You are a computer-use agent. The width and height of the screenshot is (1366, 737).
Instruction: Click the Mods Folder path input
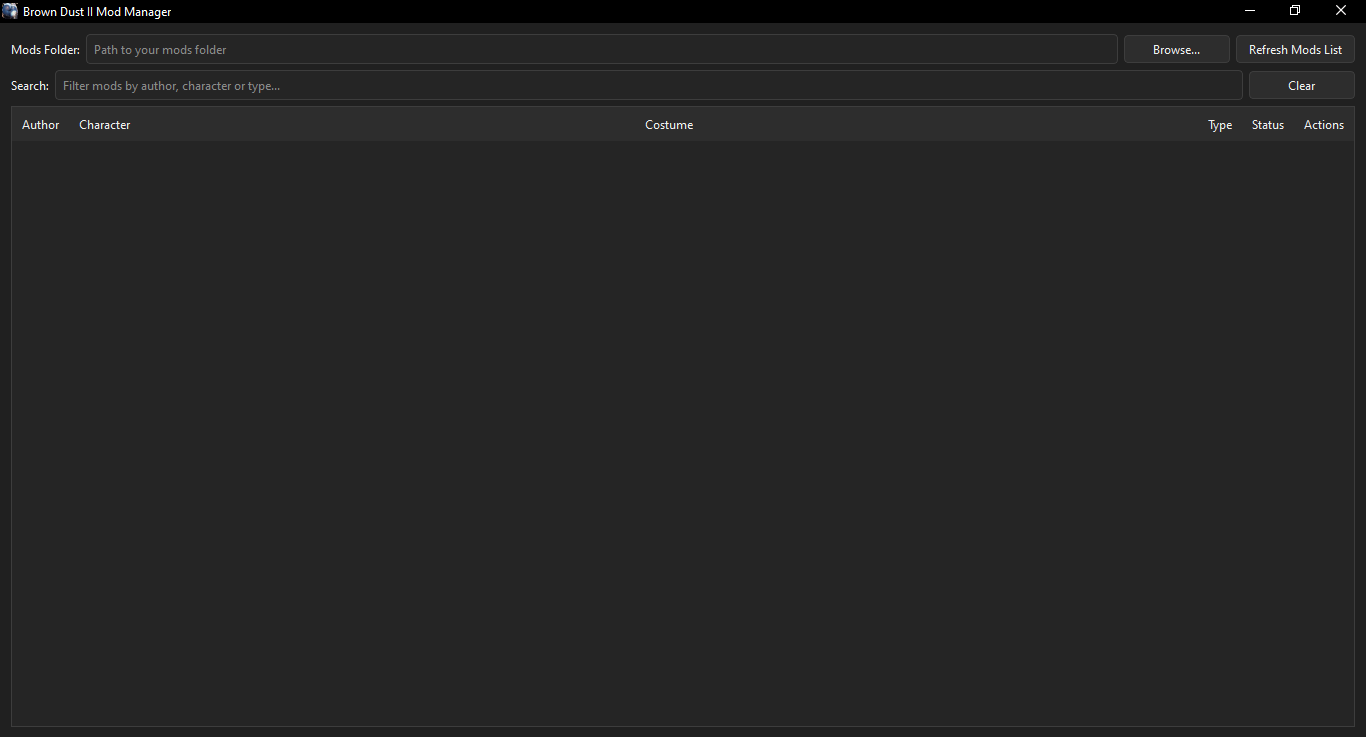tap(600, 49)
